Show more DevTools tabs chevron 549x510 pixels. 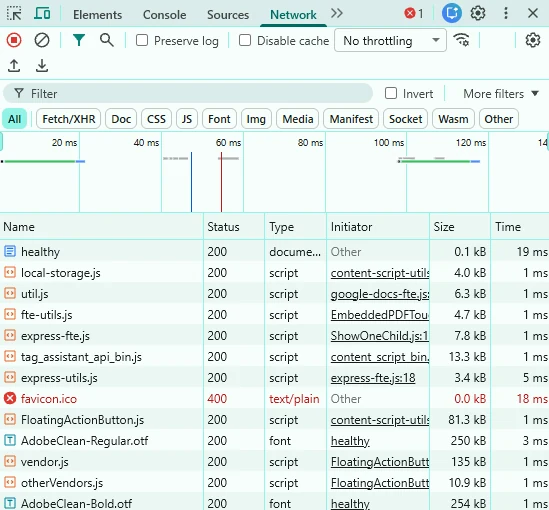tap(336, 14)
